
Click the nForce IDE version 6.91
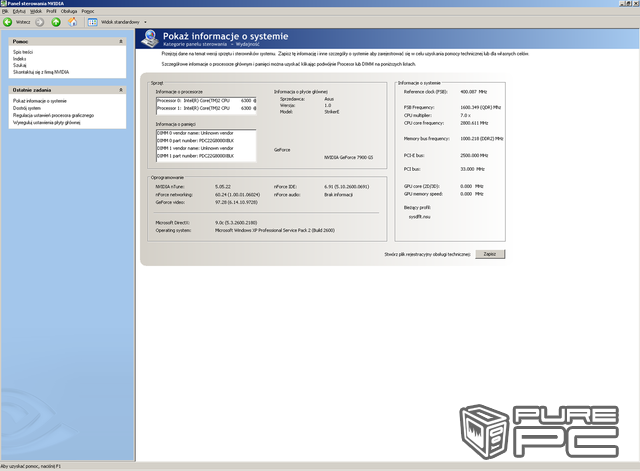point(347,187)
